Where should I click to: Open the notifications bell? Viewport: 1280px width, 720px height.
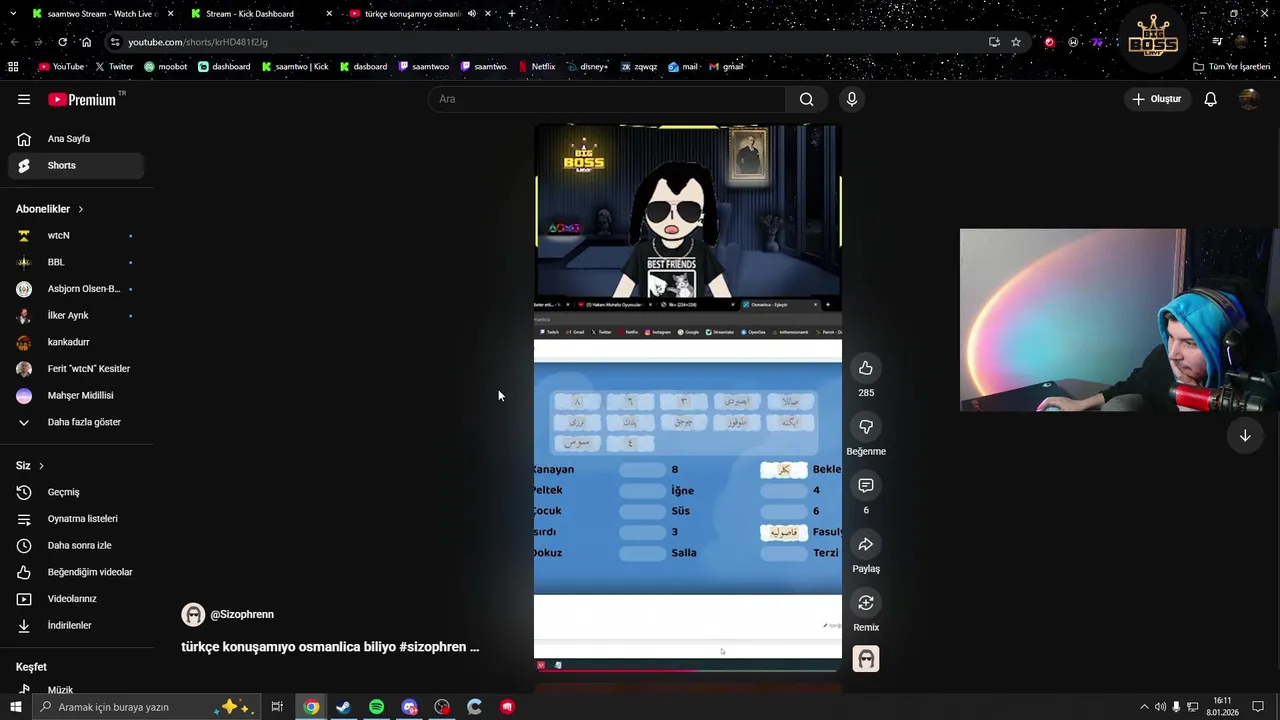[x=1210, y=99]
